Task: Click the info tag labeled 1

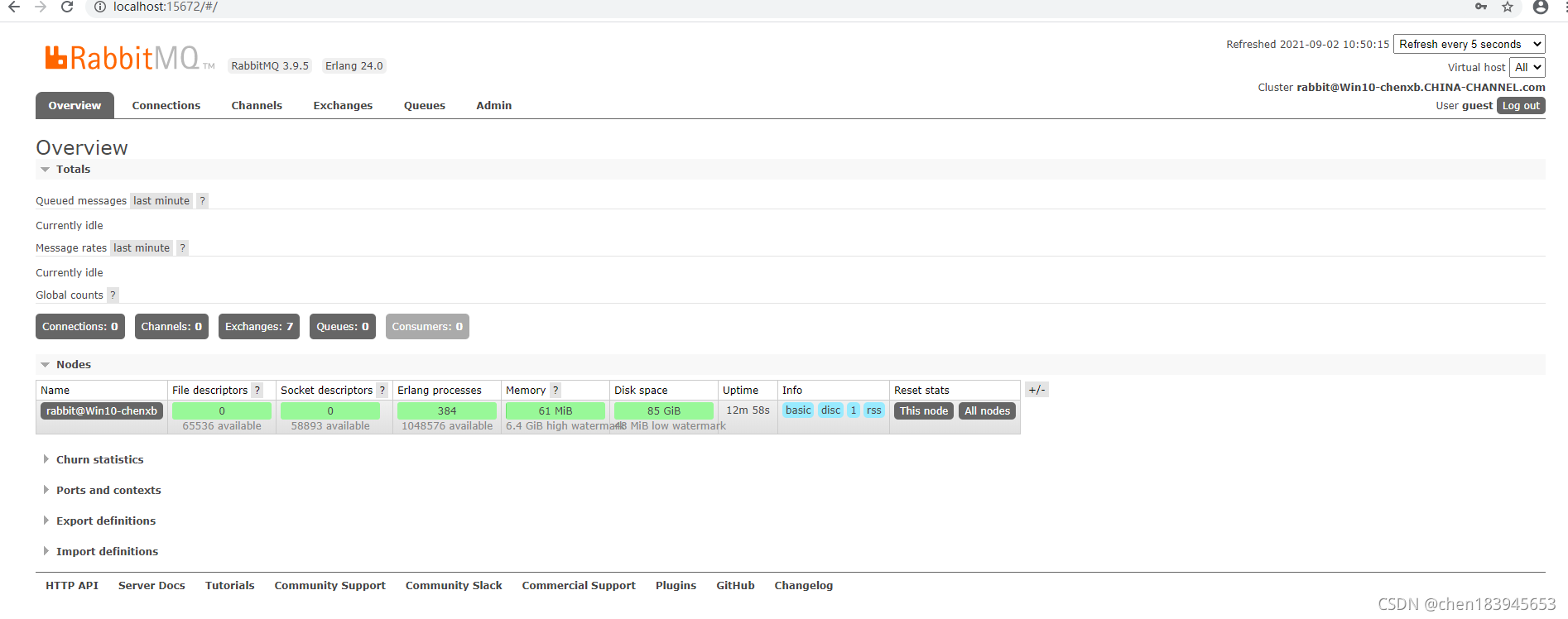Action: (854, 410)
